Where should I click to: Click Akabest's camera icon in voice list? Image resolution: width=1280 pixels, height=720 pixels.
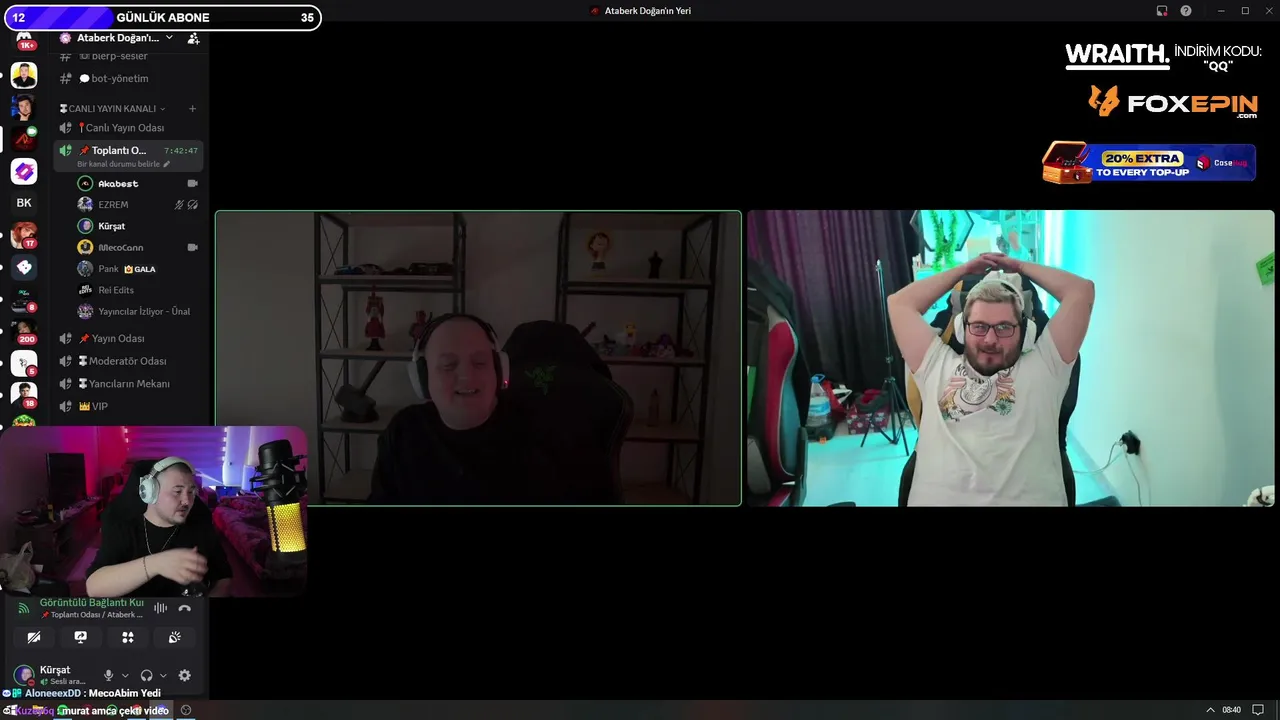192,184
